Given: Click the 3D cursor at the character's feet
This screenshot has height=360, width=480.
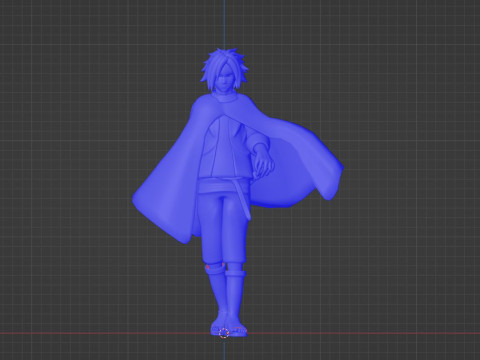Looking at the screenshot, I should coord(224,333).
